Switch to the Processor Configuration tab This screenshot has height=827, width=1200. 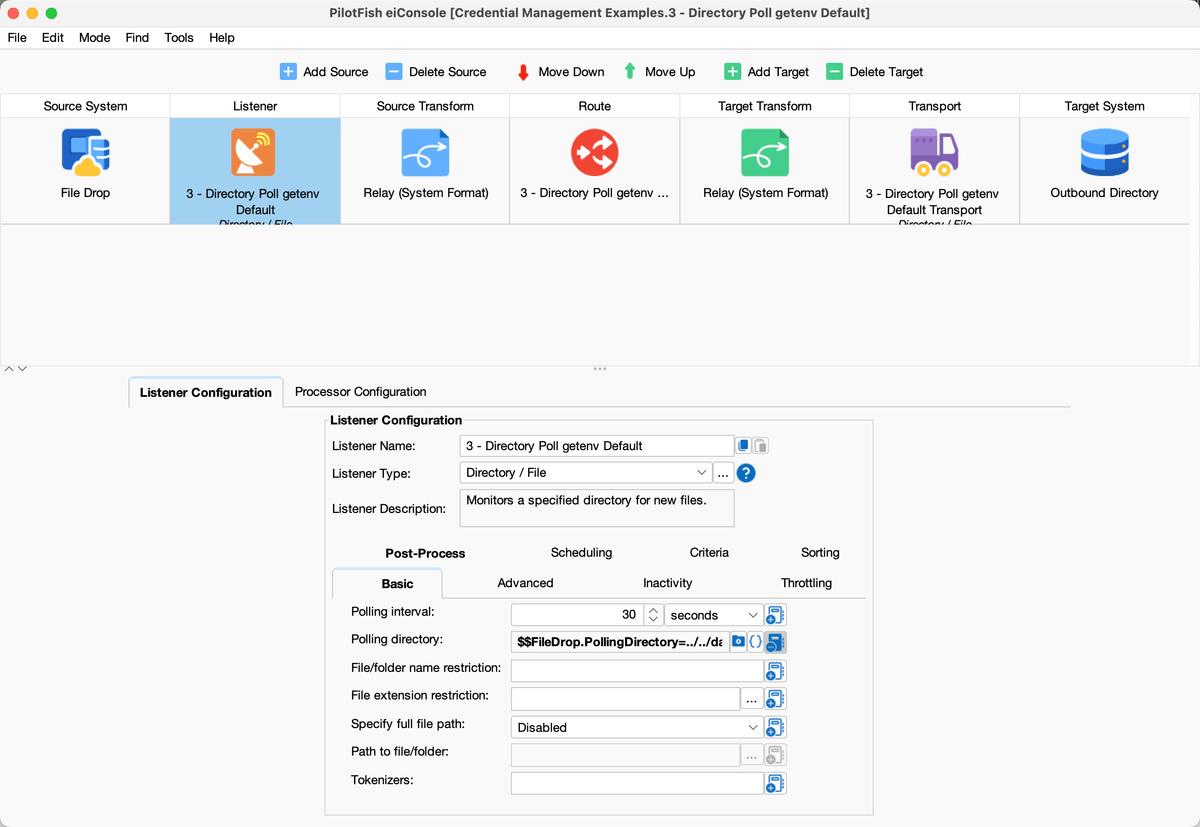click(x=361, y=392)
